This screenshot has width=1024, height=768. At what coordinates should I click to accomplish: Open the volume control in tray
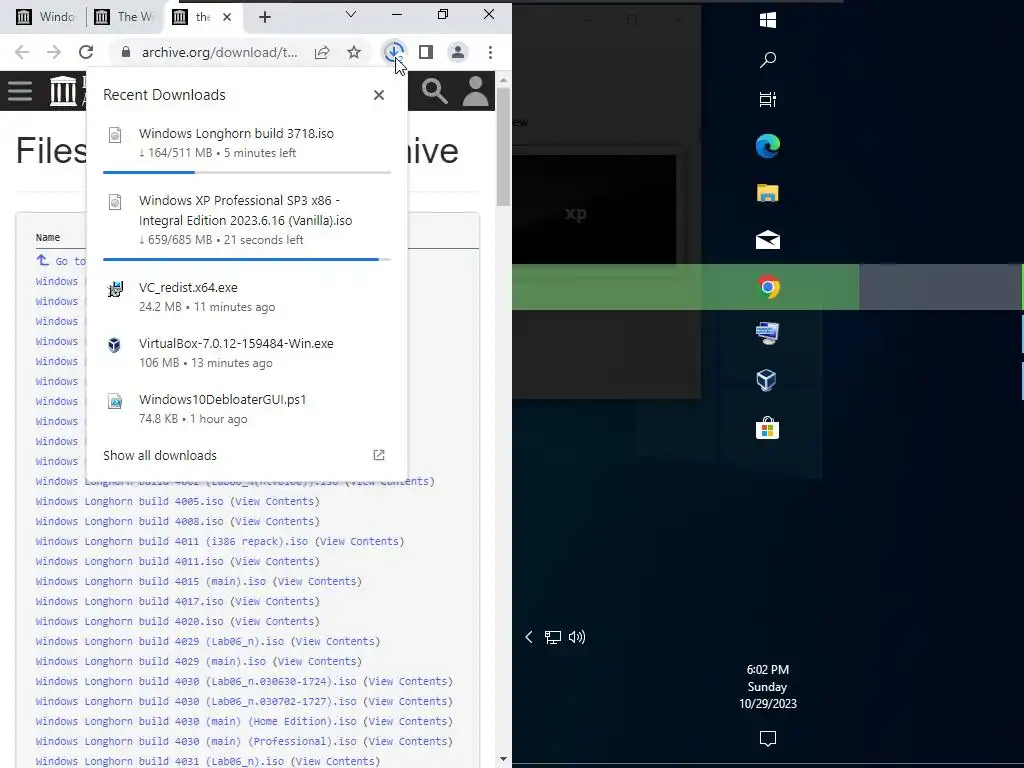pyautogui.click(x=577, y=637)
